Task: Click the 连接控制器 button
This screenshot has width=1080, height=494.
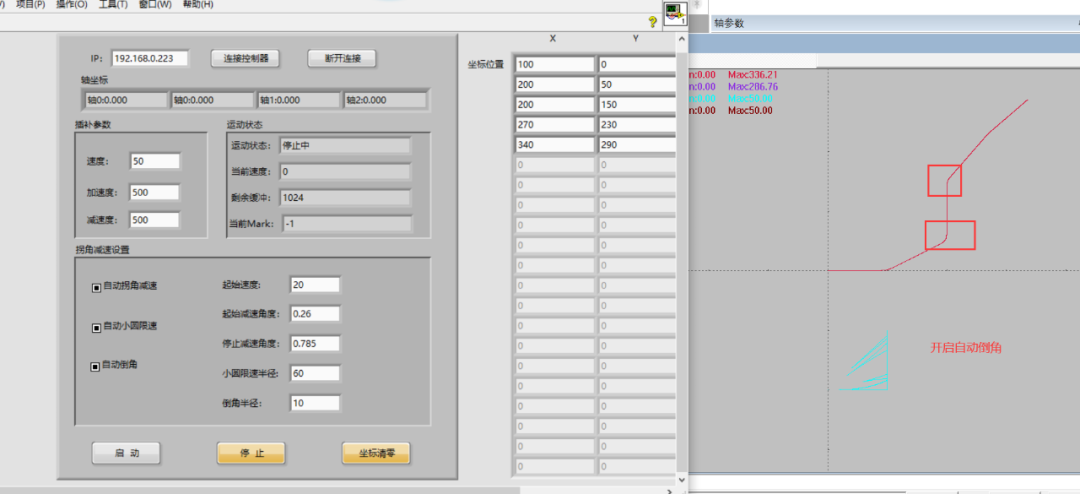Action: click(245, 59)
